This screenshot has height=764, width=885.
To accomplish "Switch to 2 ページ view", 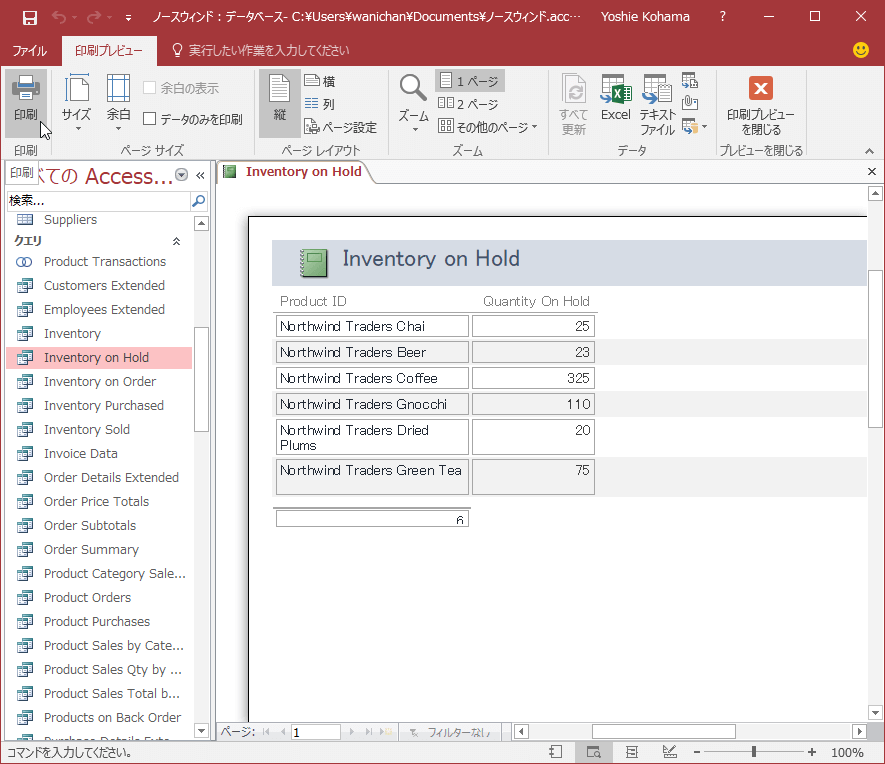I will [468, 104].
